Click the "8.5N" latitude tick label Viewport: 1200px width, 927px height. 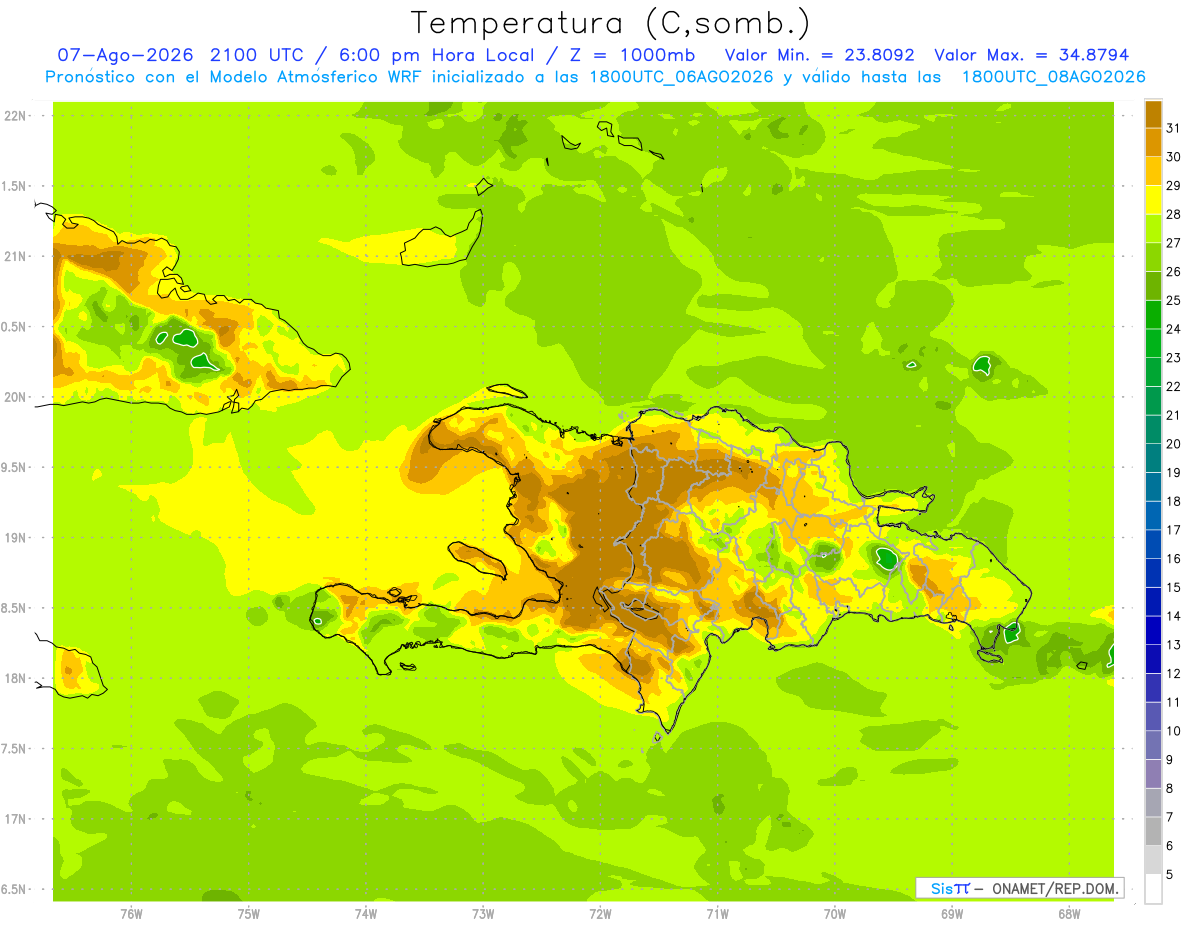[15, 608]
